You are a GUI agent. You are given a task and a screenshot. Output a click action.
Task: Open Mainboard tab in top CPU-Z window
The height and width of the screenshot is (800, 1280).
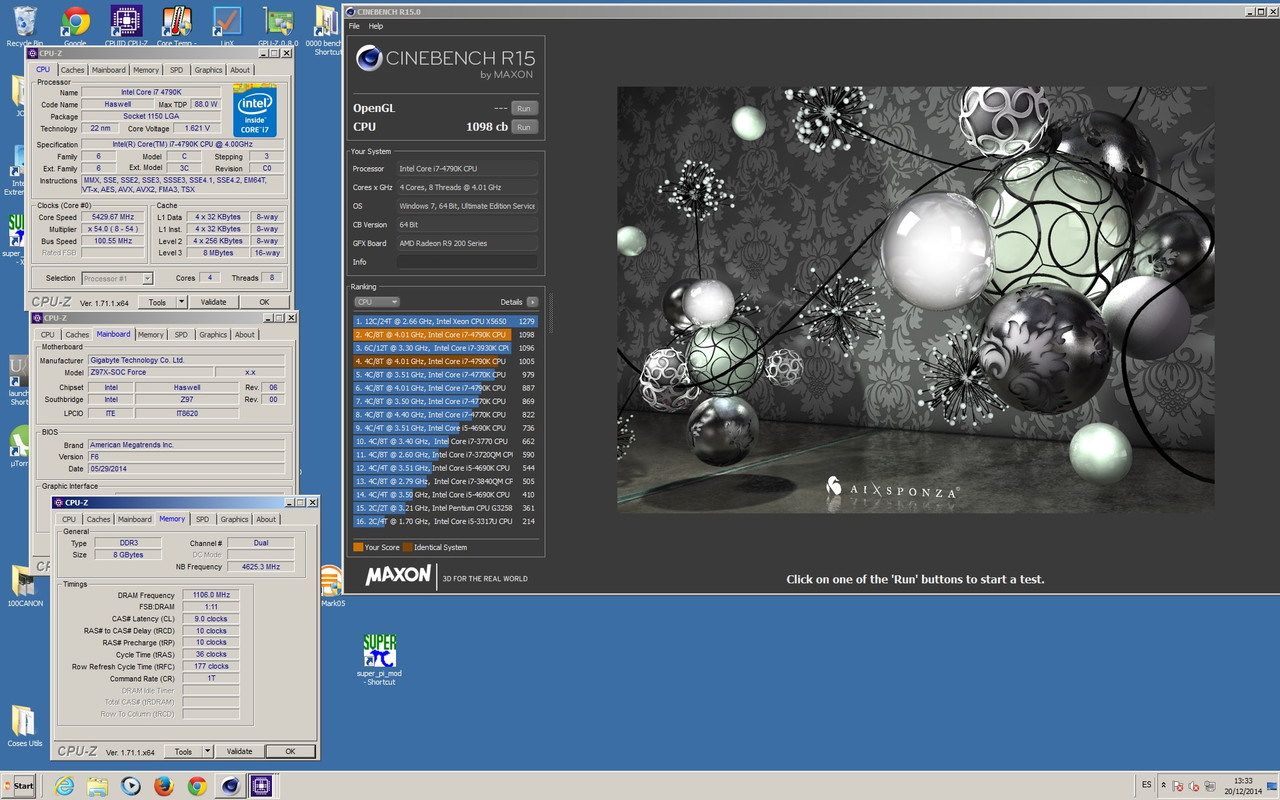(x=109, y=70)
